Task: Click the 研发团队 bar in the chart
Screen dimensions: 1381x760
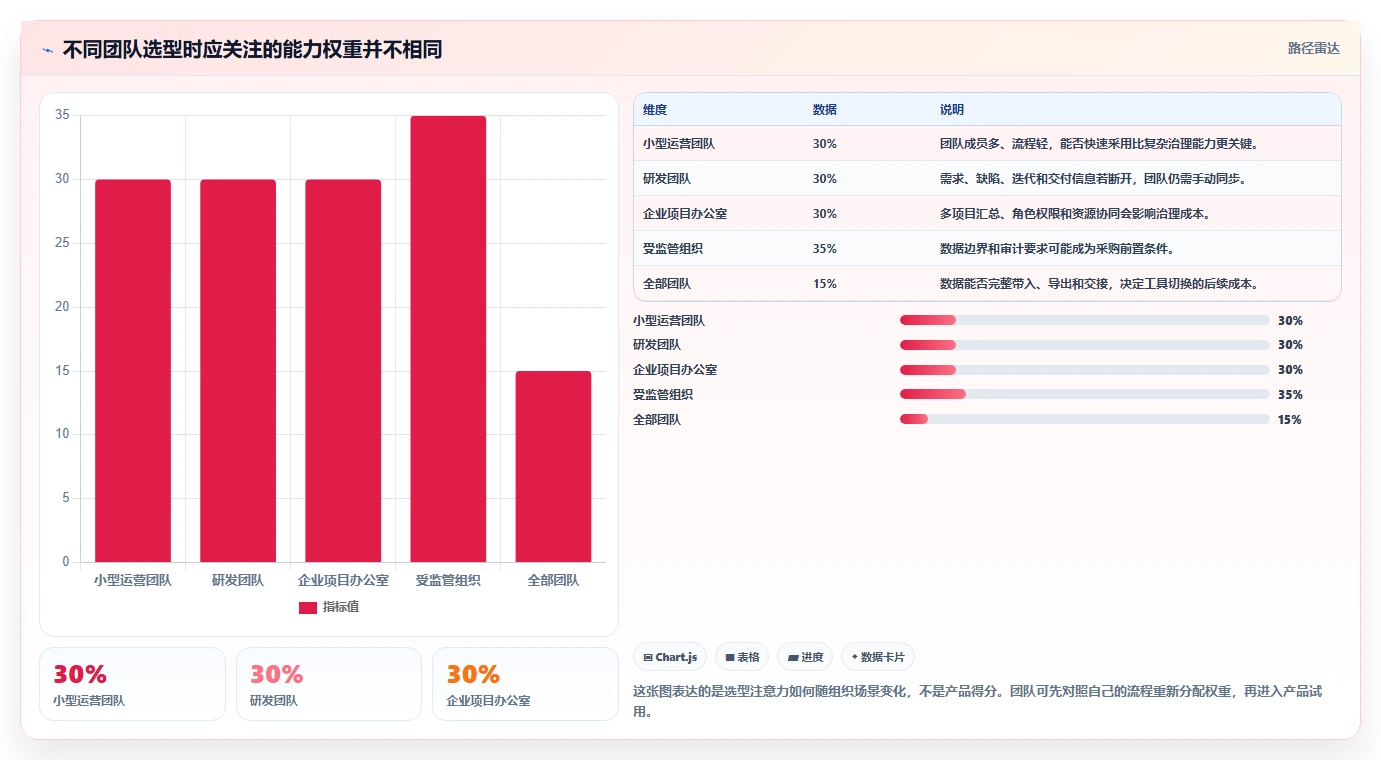Action: point(238,371)
